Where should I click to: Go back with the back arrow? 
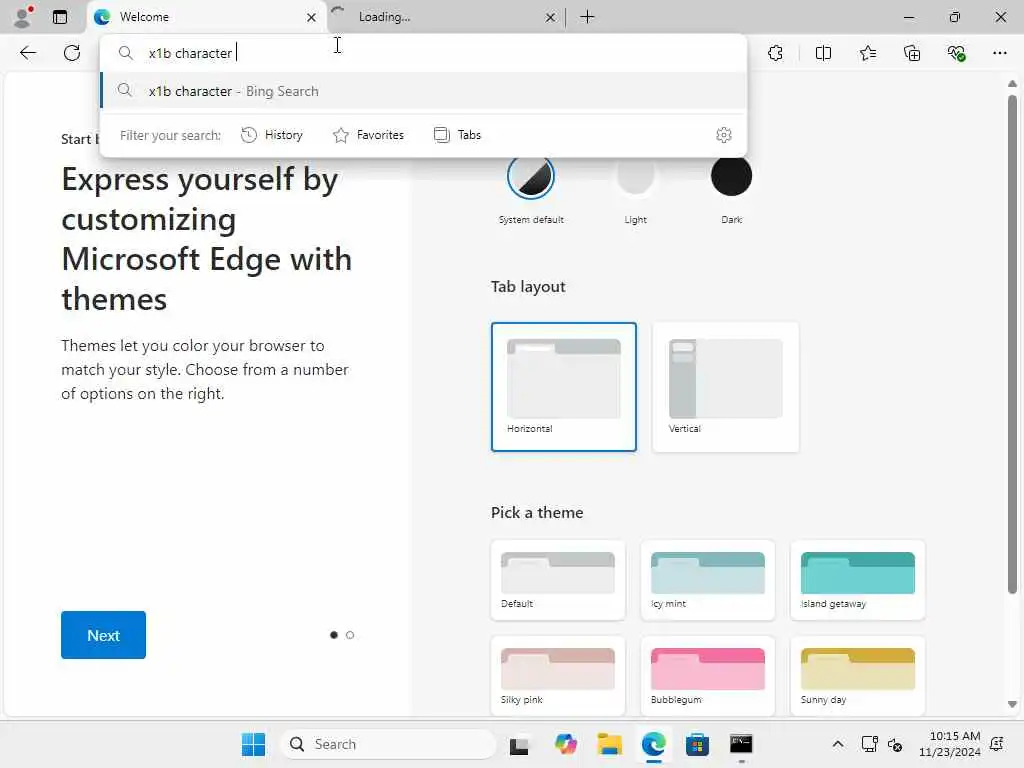point(28,53)
